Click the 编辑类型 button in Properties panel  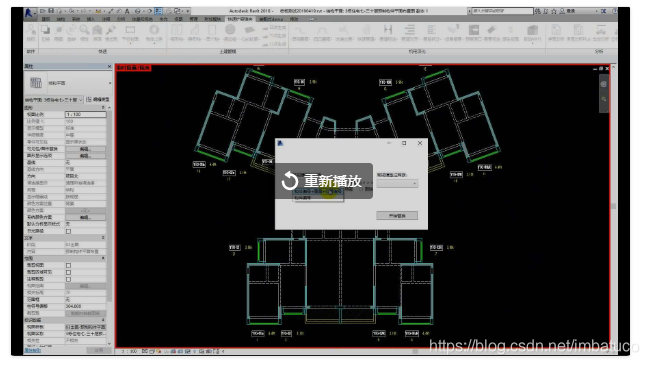tap(99, 100)
